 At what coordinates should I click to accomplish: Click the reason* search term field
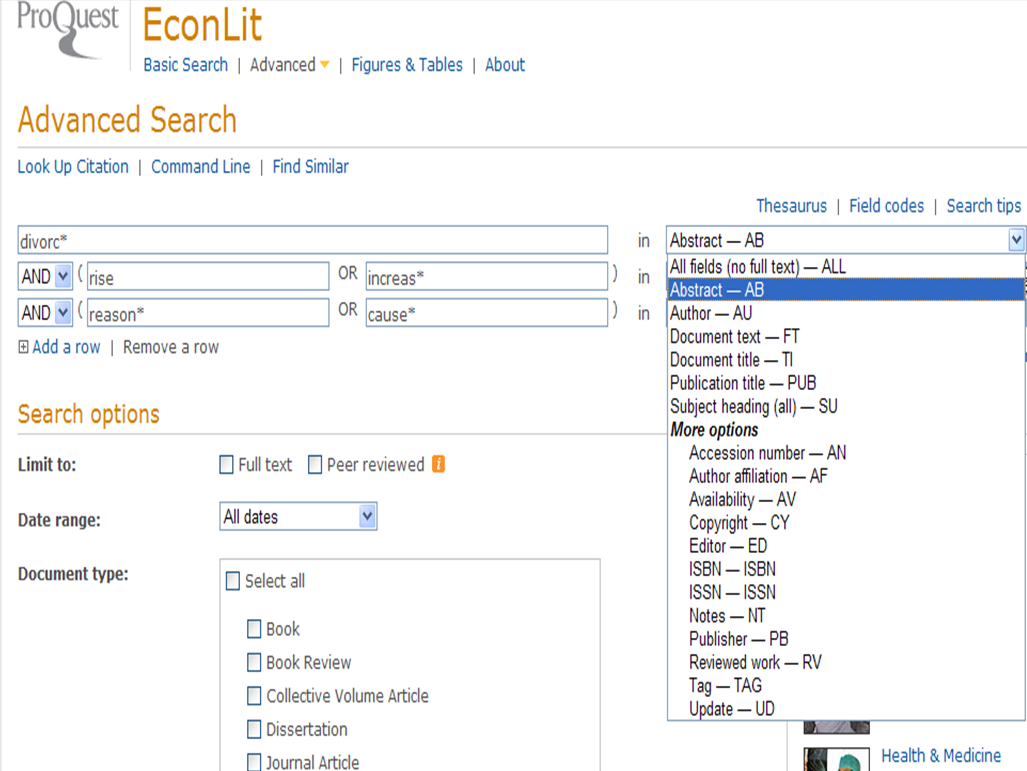coord(208,312)
